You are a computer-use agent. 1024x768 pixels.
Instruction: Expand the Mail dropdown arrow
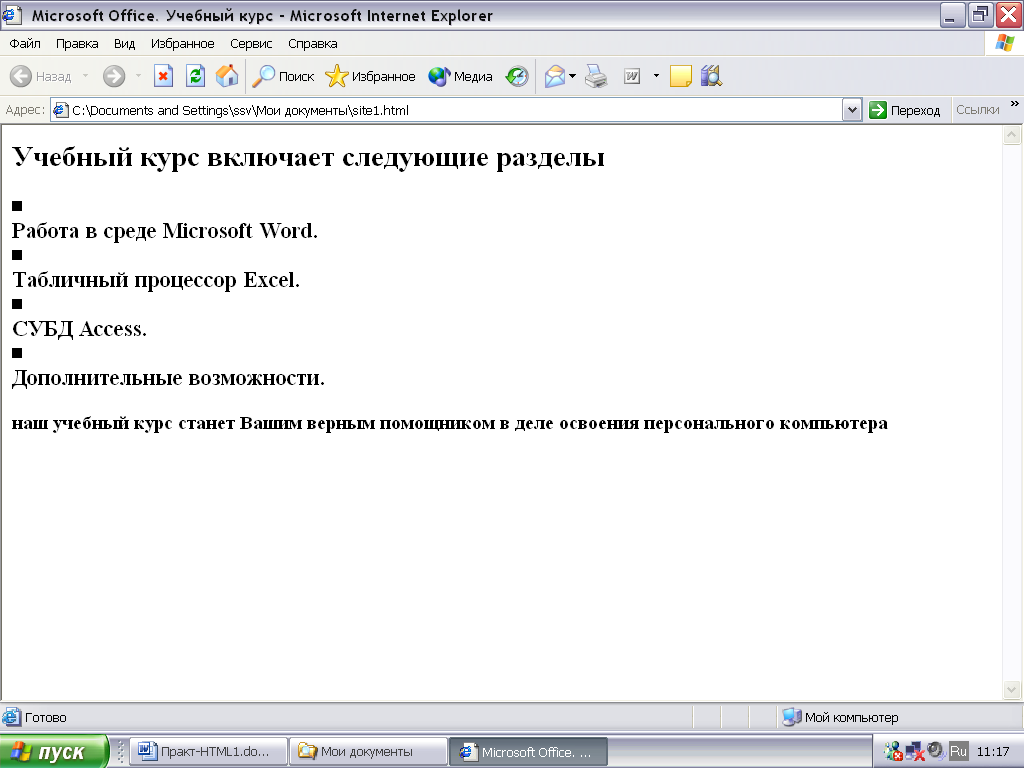[x=572, y=76]
